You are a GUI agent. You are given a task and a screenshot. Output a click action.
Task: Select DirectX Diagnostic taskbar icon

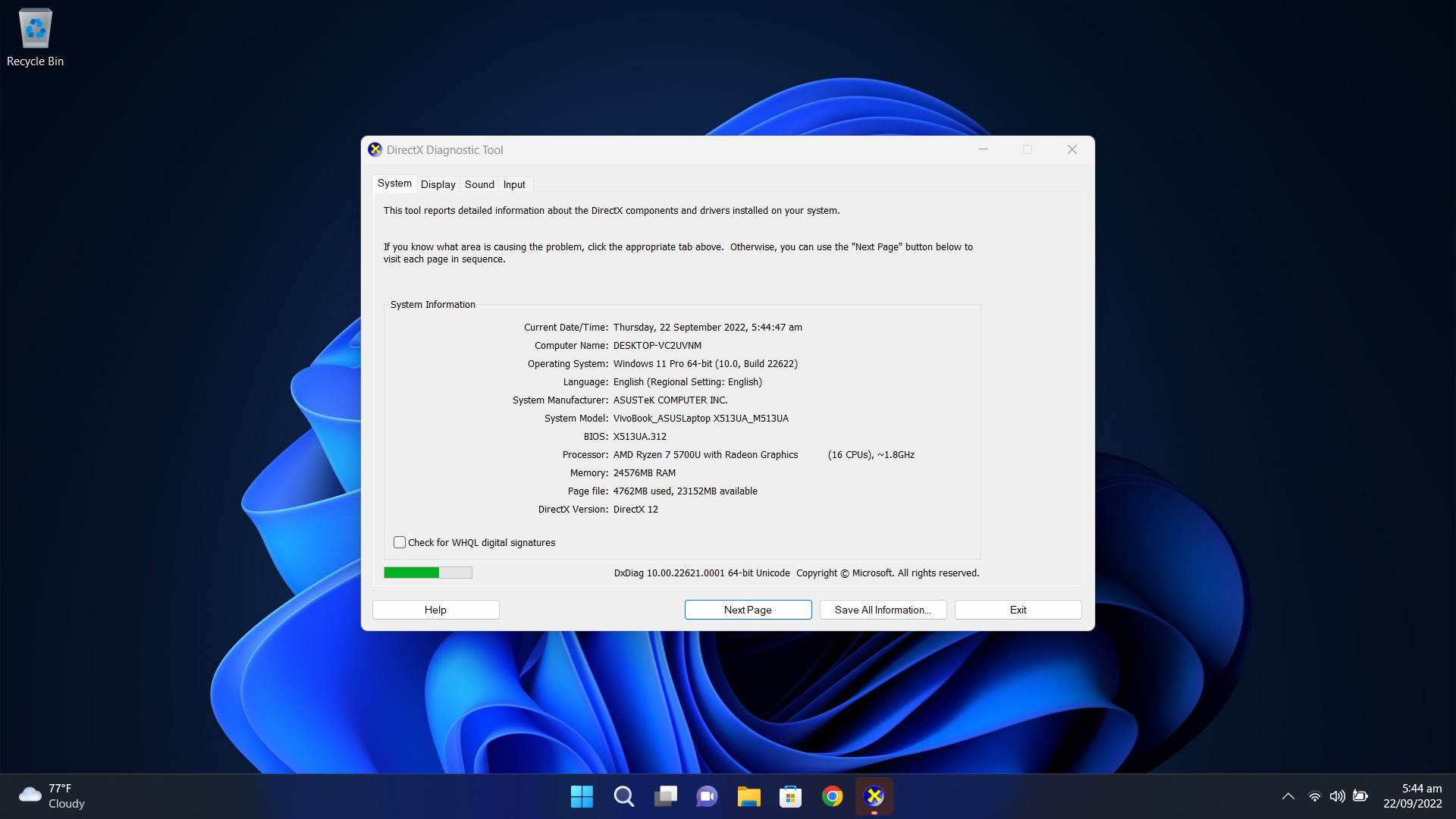(x=874, y=796)
